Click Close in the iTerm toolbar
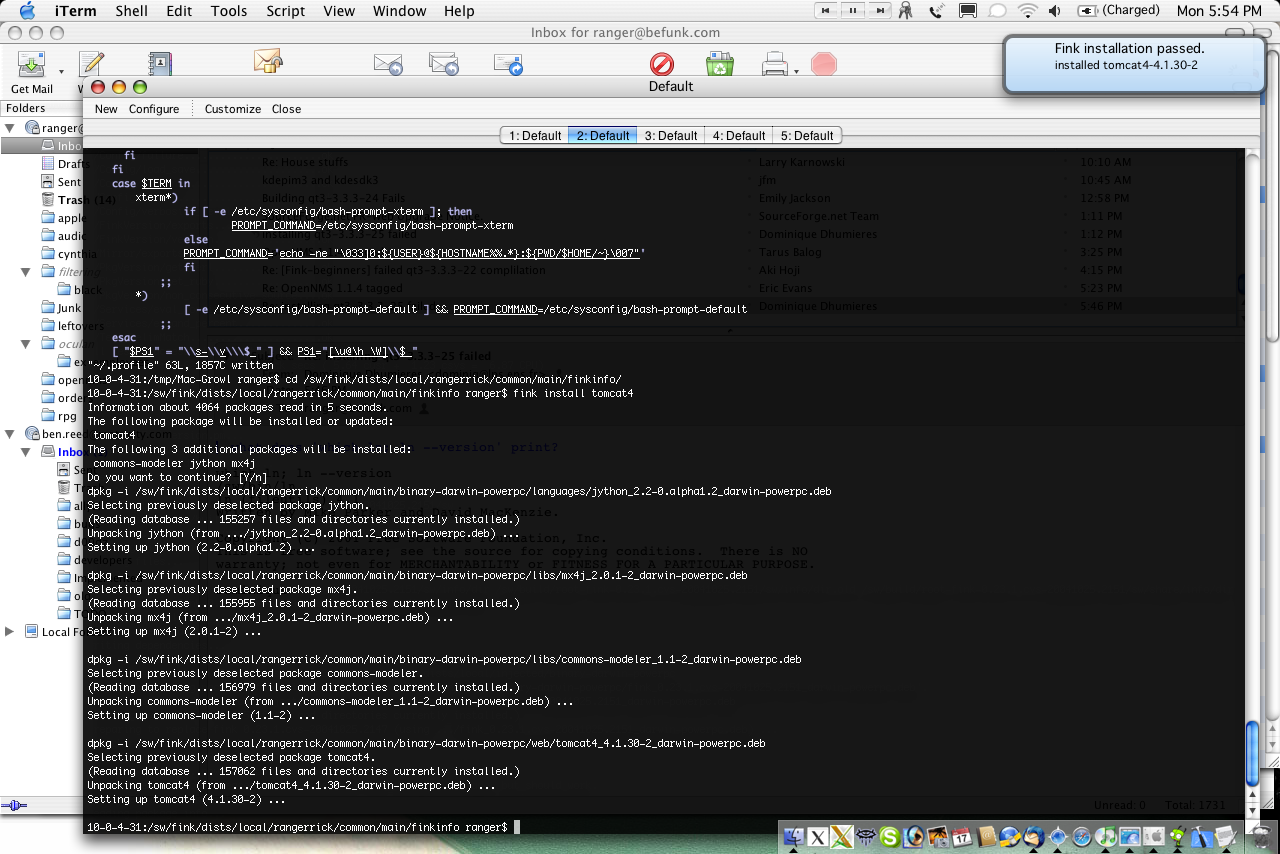This screenshot has width=1280, height=854. tap(286, 109)
